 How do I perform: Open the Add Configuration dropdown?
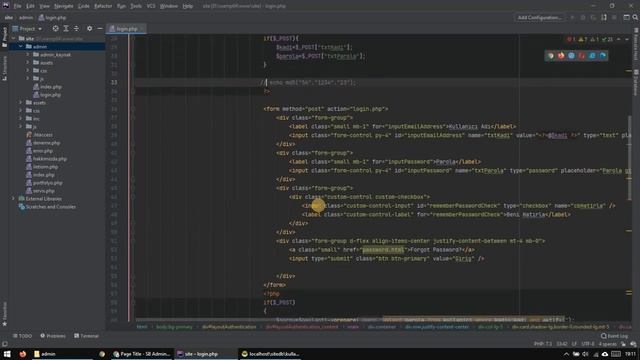tap(540, 18)
